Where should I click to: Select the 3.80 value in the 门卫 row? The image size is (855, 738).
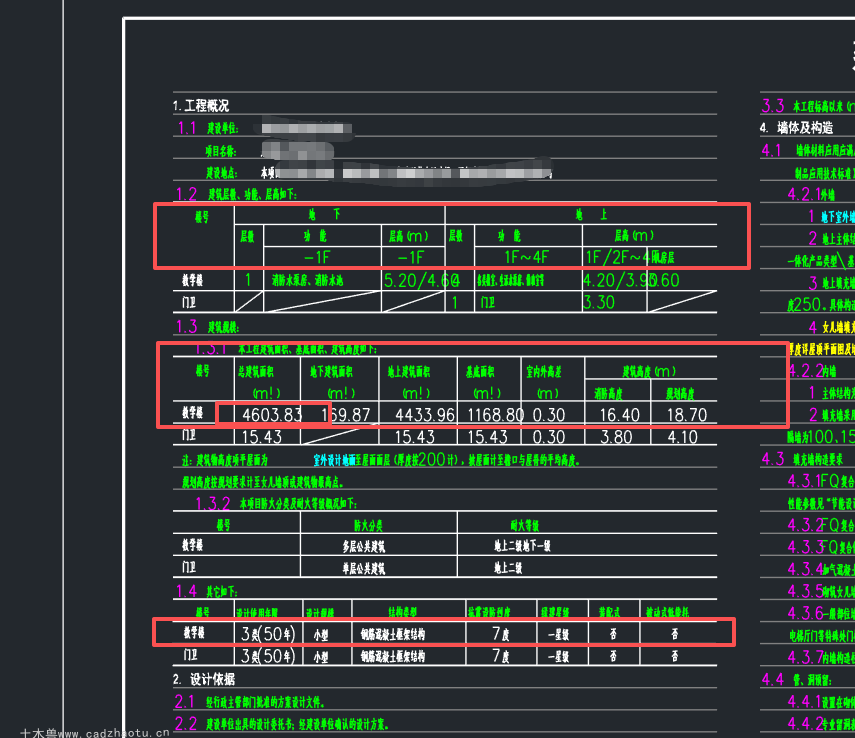(616, 437)
